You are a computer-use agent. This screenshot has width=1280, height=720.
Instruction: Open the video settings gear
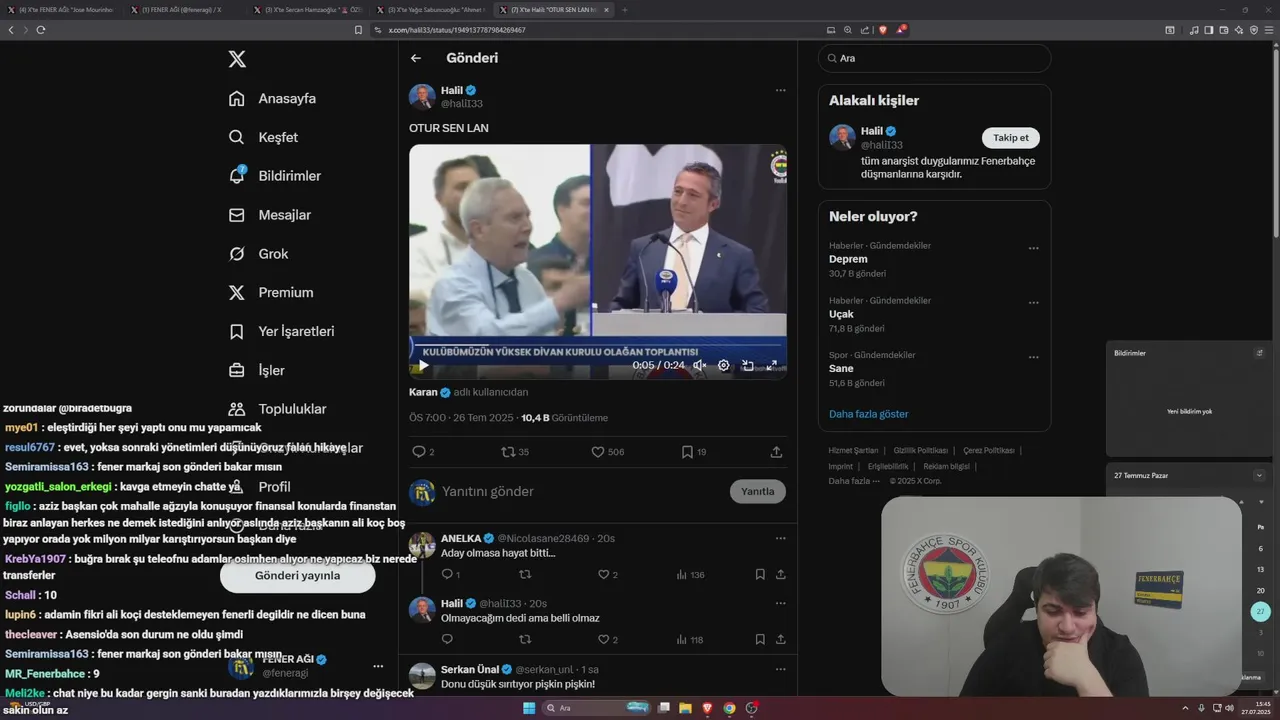coord(724,366)
